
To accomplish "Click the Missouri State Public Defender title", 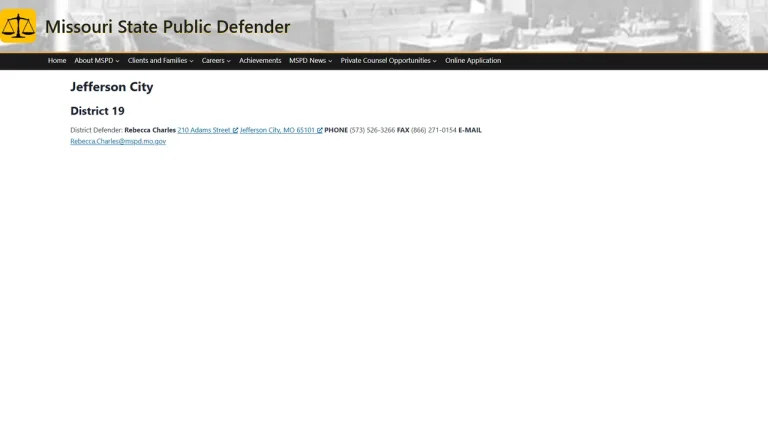I will (168, 26).
